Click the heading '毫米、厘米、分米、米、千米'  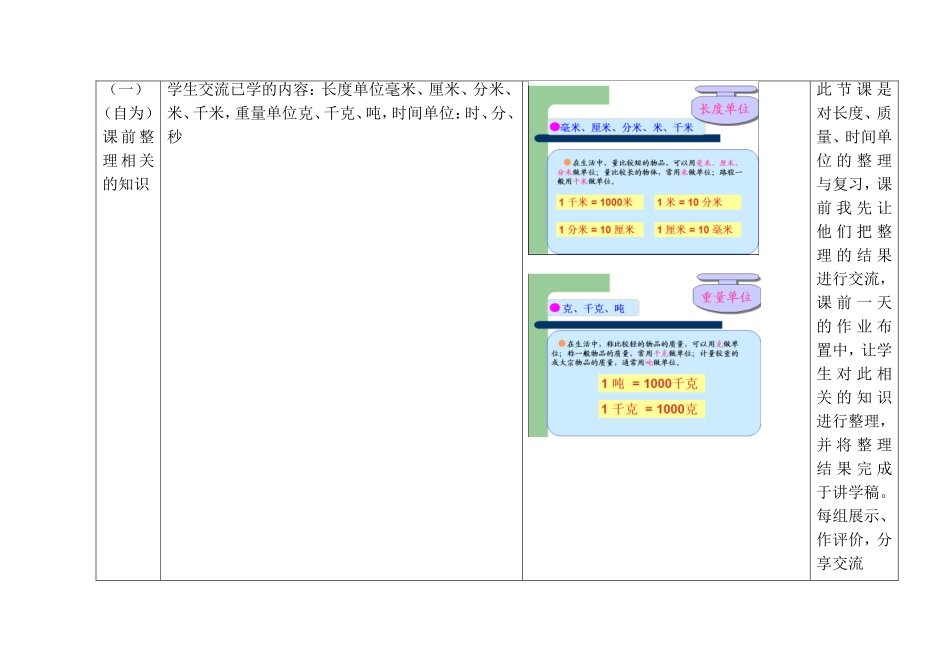tap(626, 127)
